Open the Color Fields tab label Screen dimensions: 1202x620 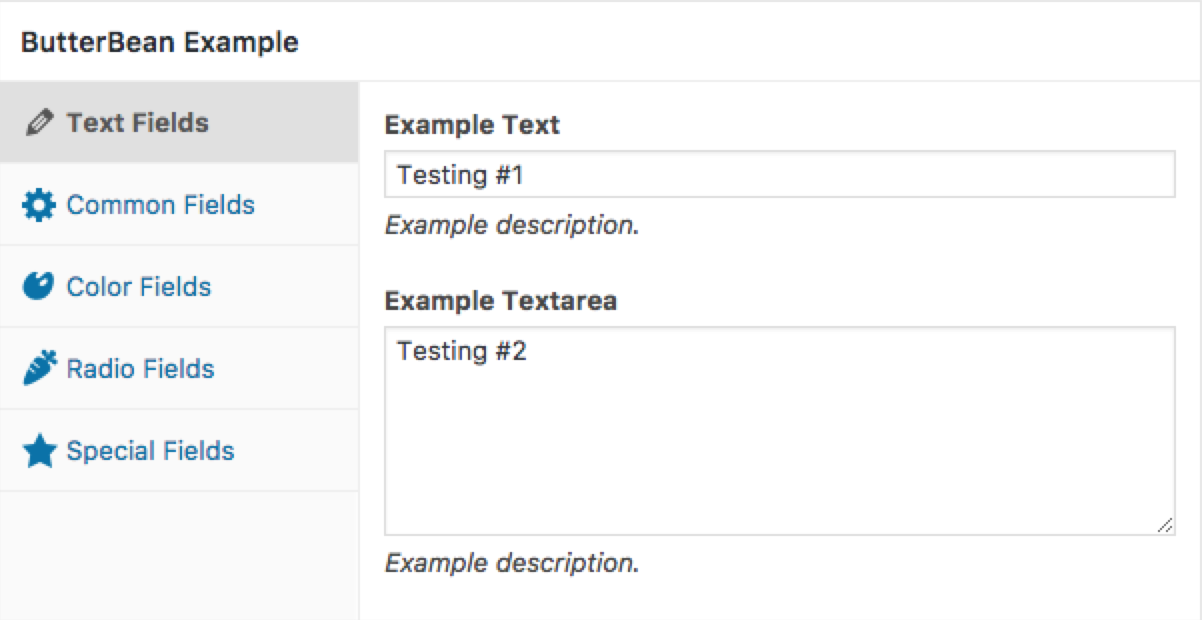pos(139,288)
